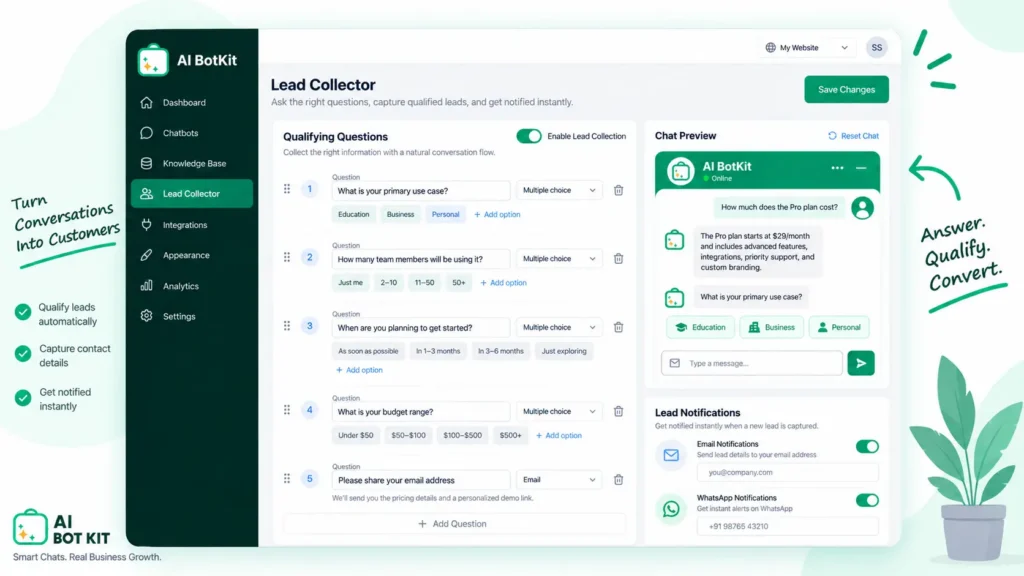Select the $100–$500 budget chip
The height and width of the screenshot is (576, 1024).
click(462, 436)
